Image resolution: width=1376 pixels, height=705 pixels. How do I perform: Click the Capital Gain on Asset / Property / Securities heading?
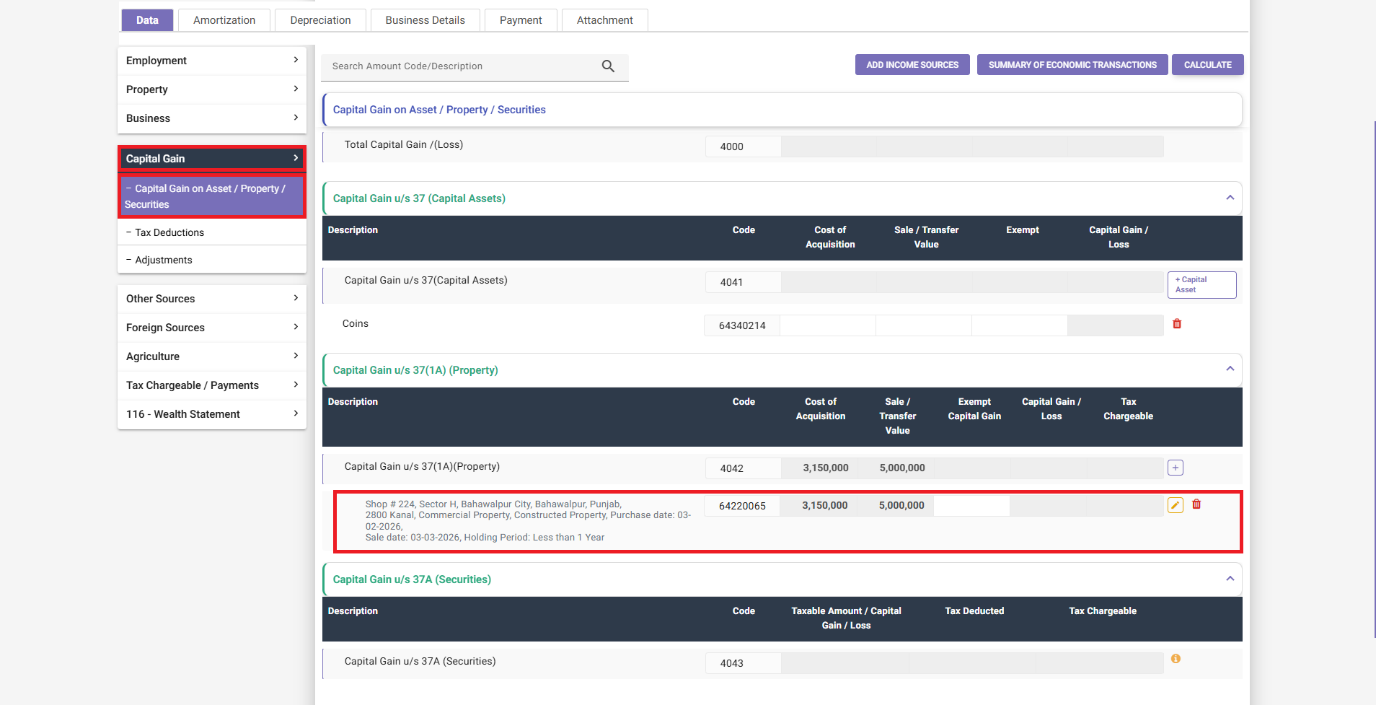click(439, 110)
